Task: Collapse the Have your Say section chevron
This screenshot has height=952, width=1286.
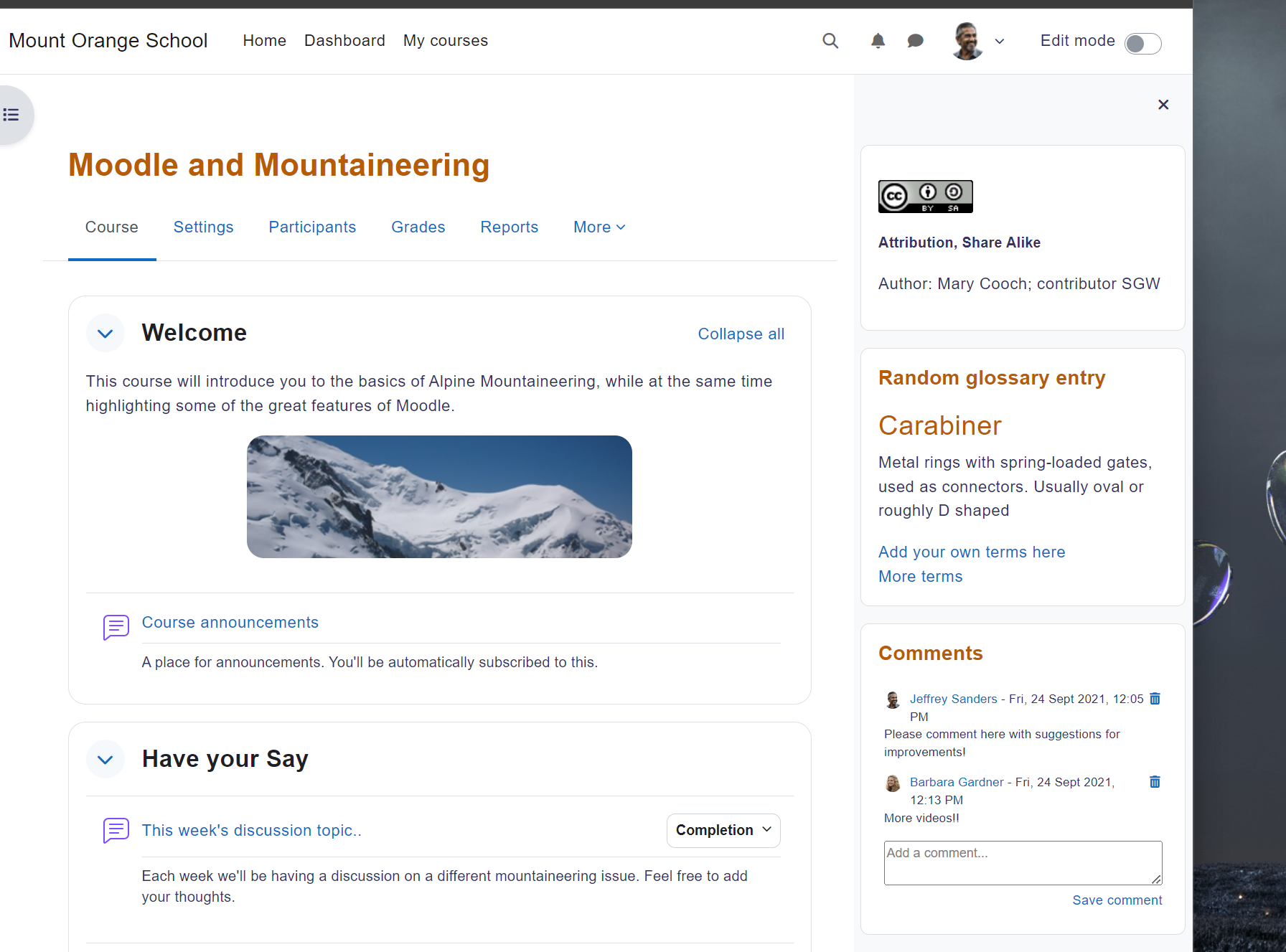Action: pyautogui.click(x=105, y=760)
